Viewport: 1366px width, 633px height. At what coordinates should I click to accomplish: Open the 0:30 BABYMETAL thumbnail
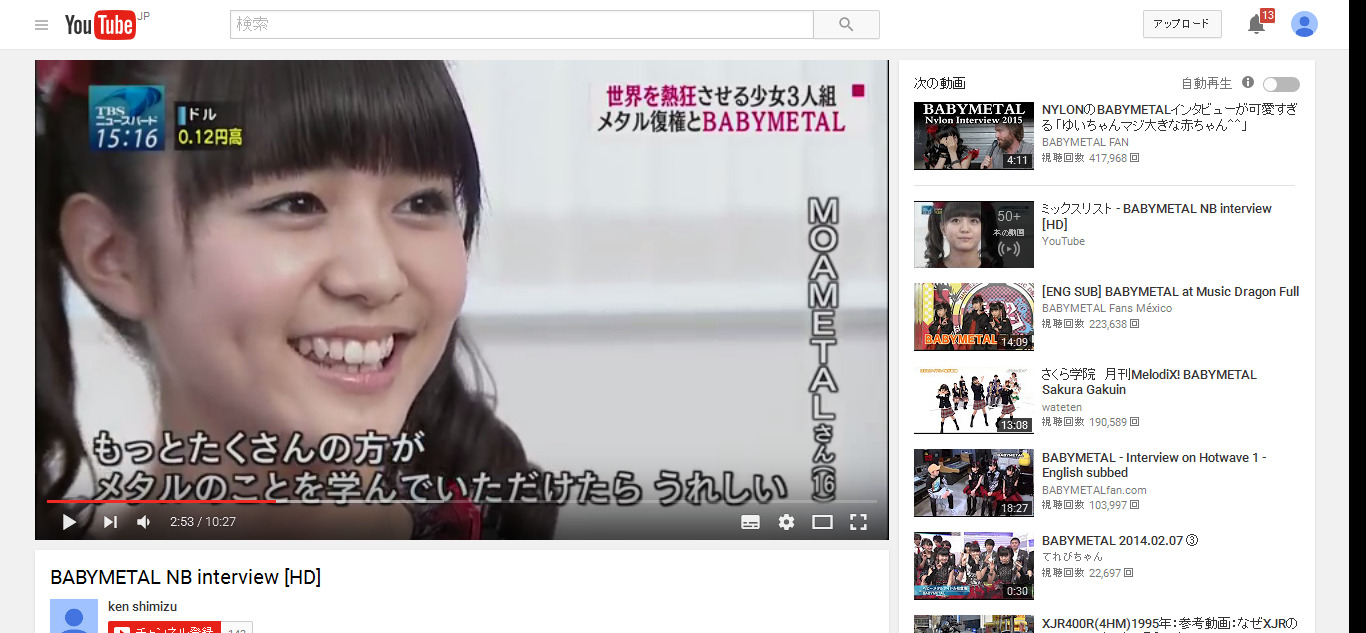point(974,566)
